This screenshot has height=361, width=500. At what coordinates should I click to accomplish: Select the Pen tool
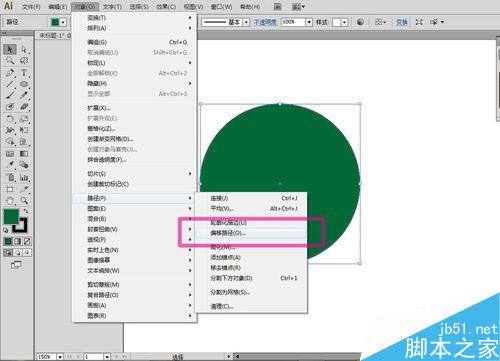[10, 73]
